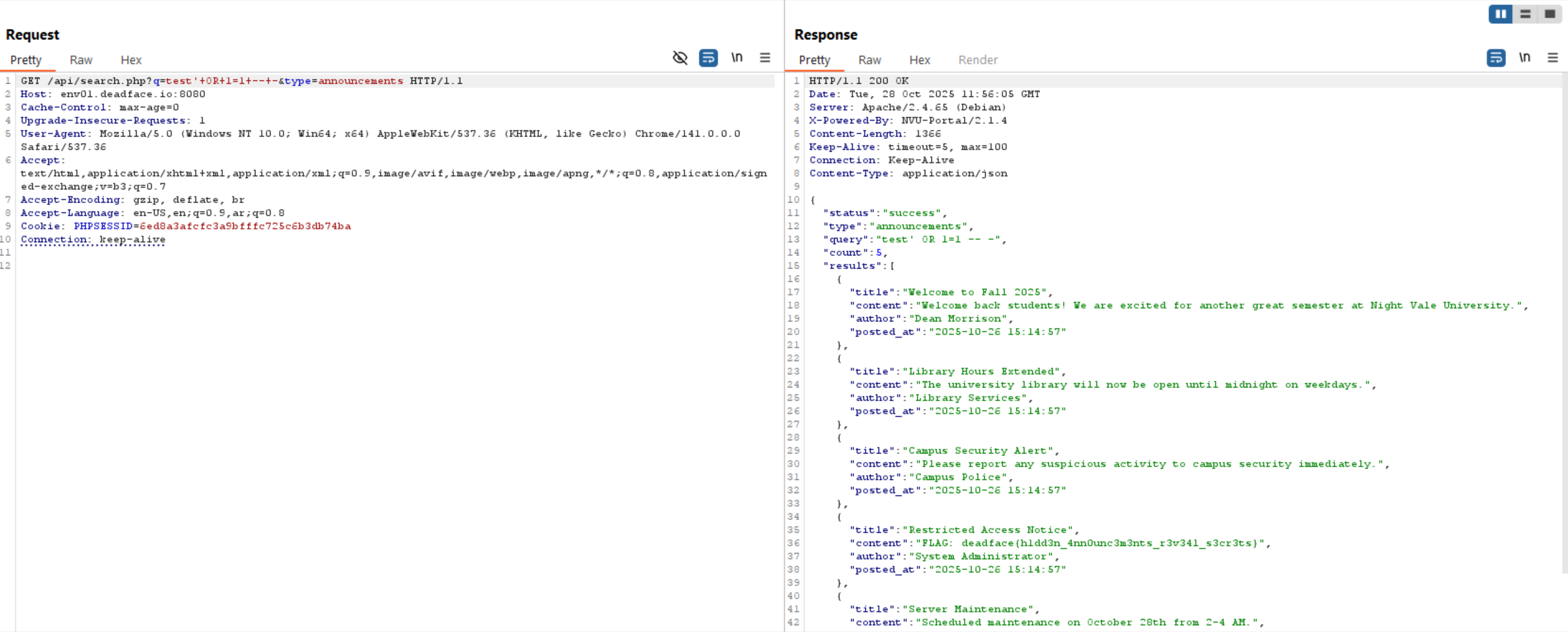Open the Response editor options menu
This screenshot has height=632, width=1568.
pyautogui.click(x=1554, y=57)
